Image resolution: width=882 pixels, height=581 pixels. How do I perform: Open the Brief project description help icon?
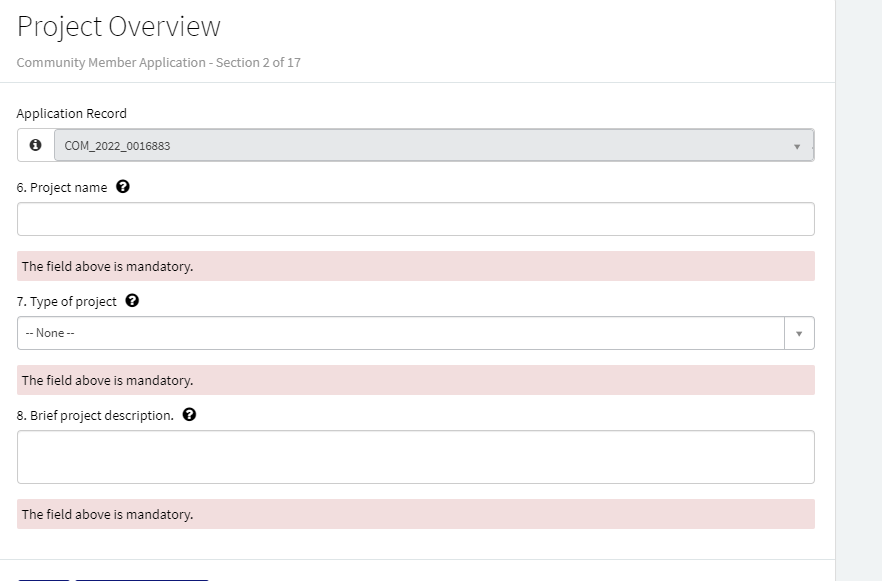click(189, 415)
